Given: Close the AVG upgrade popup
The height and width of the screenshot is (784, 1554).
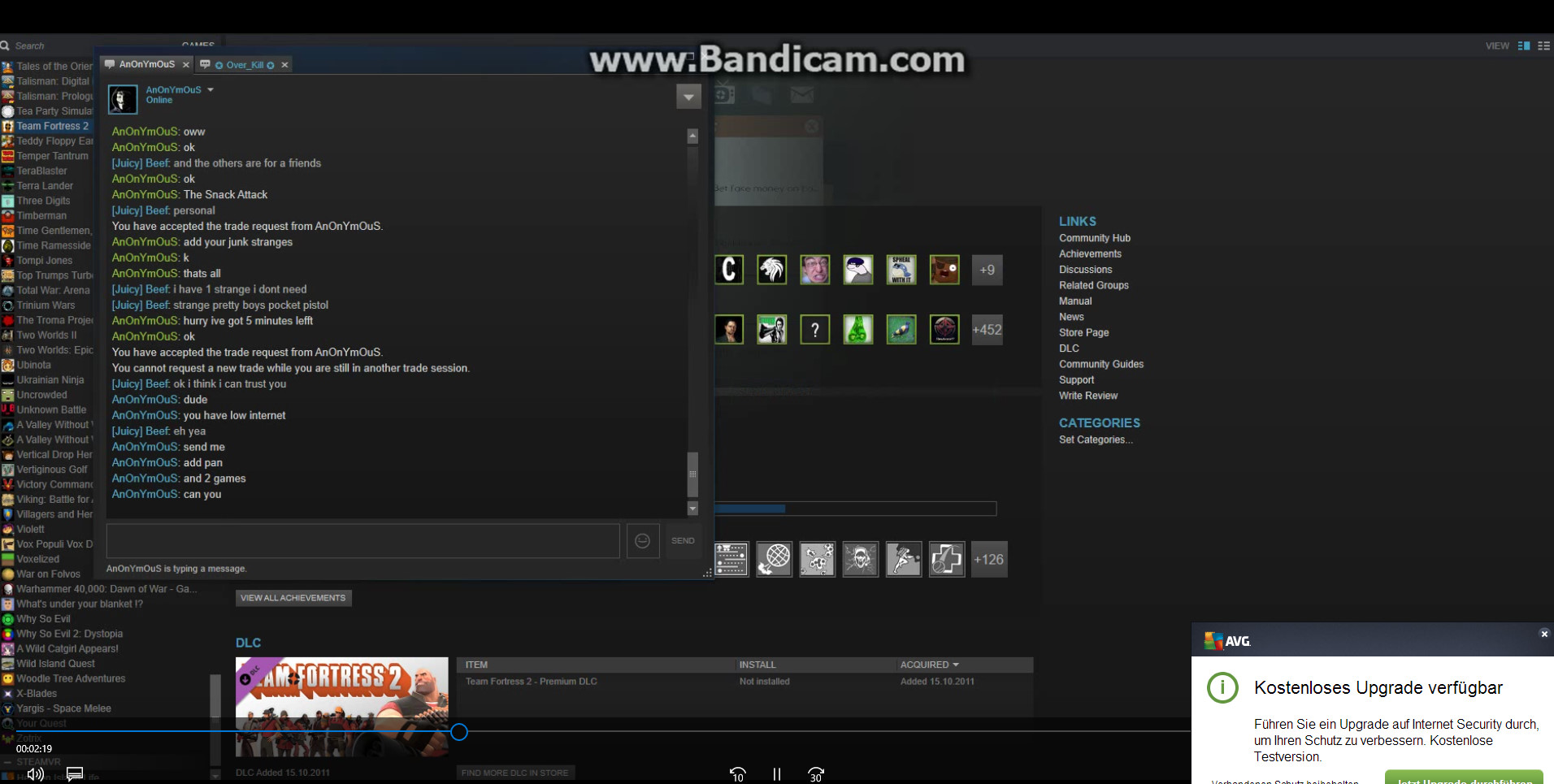Looking at the screenshot, I should [x=1544, y=634].
